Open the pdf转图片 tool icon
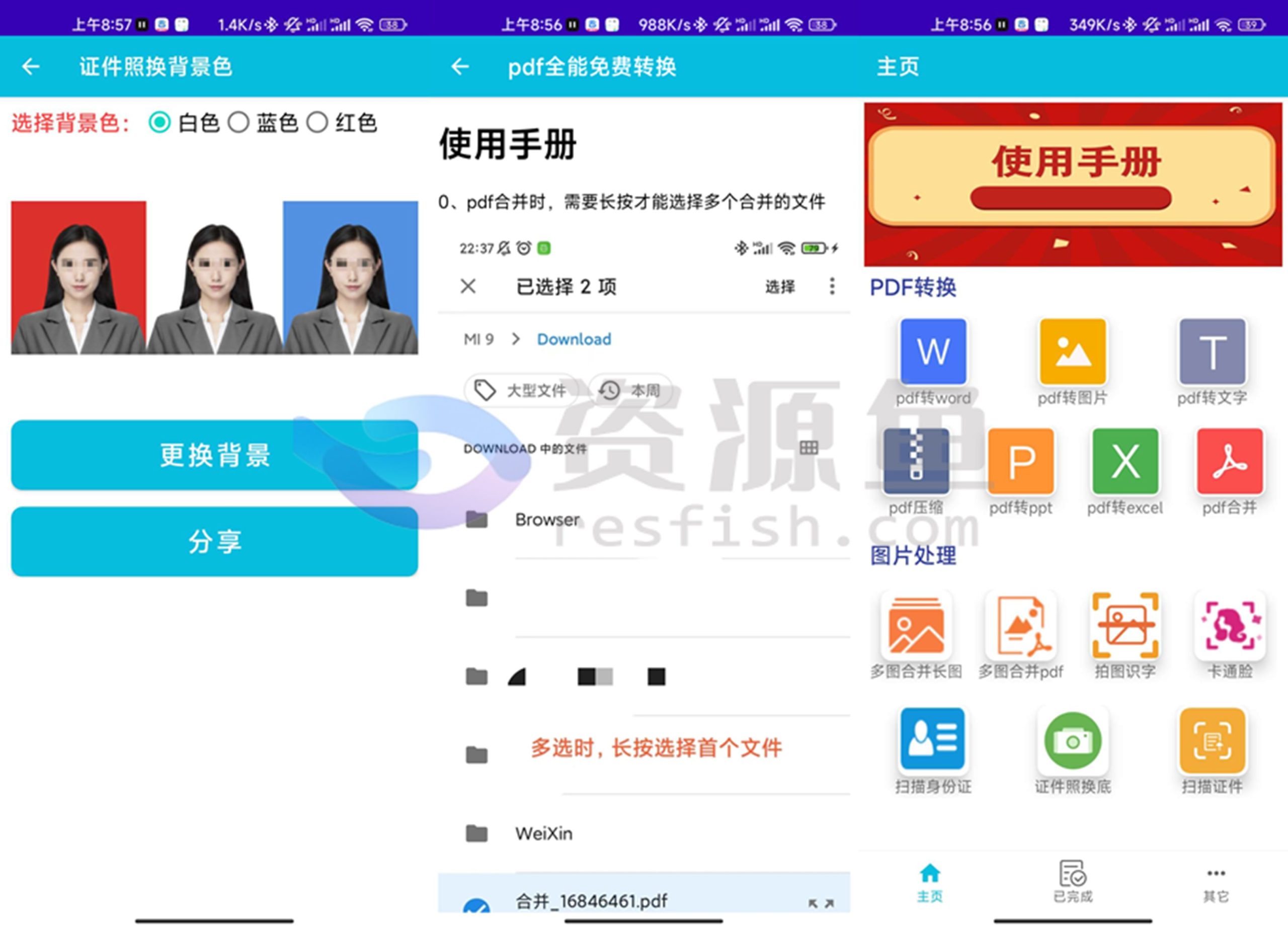This screenshot has height=930, width=1288. pos(1072,352)
